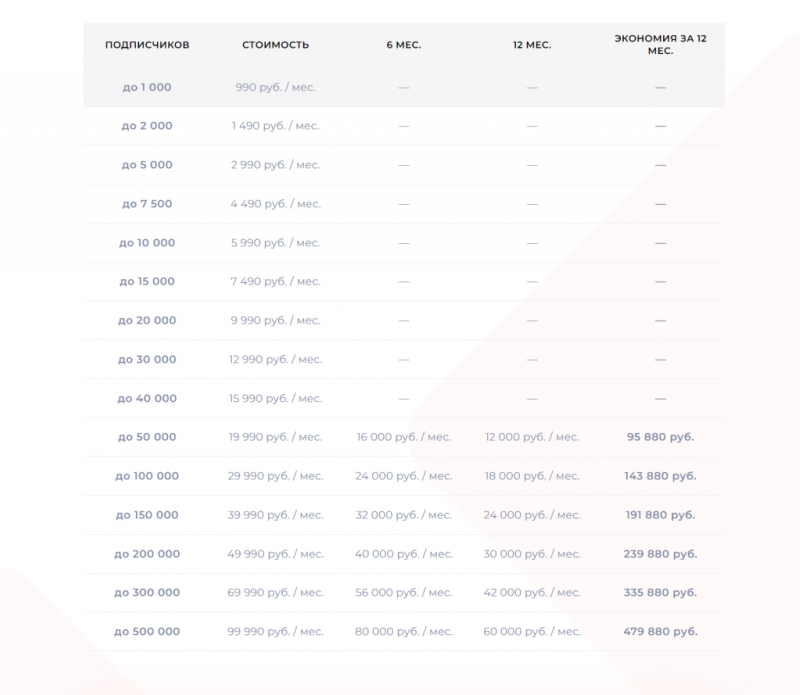800x695 pixels.
Task: Click the ЭКОНОМИЯ ЗА 12 МЕС. header
Action: [660, 44]
